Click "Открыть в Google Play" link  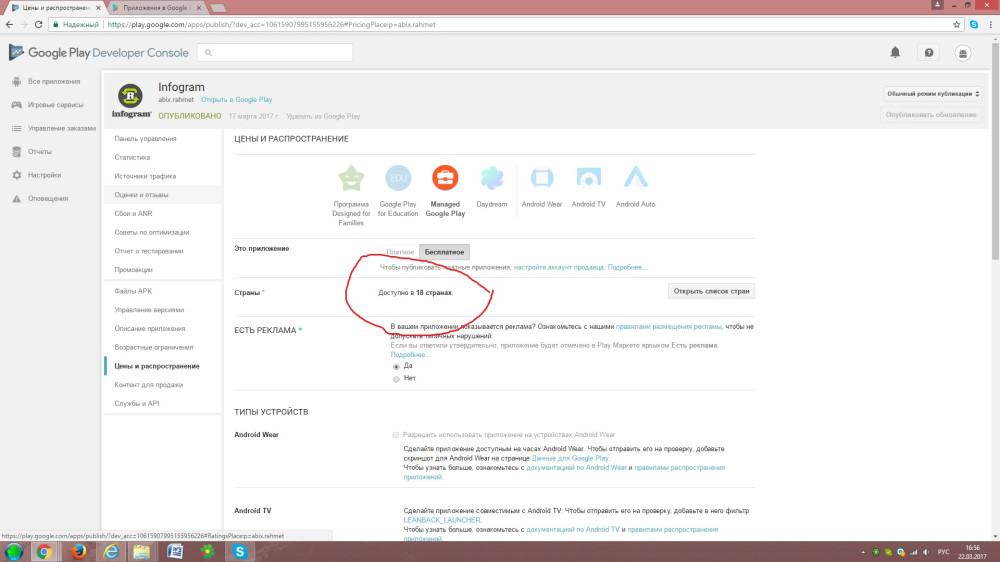pyautogui.click(x=236, y=100)
